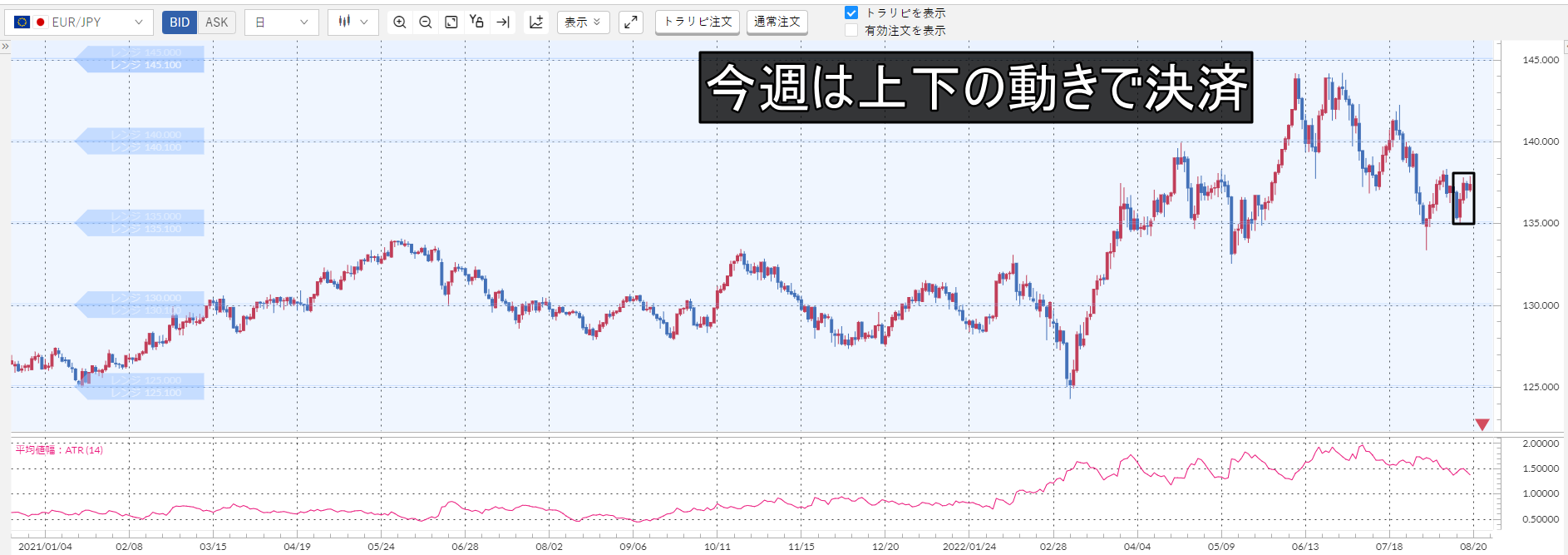Expand the left side panel chevrons
Viewport: 1568px width, 555px height.
5,47
